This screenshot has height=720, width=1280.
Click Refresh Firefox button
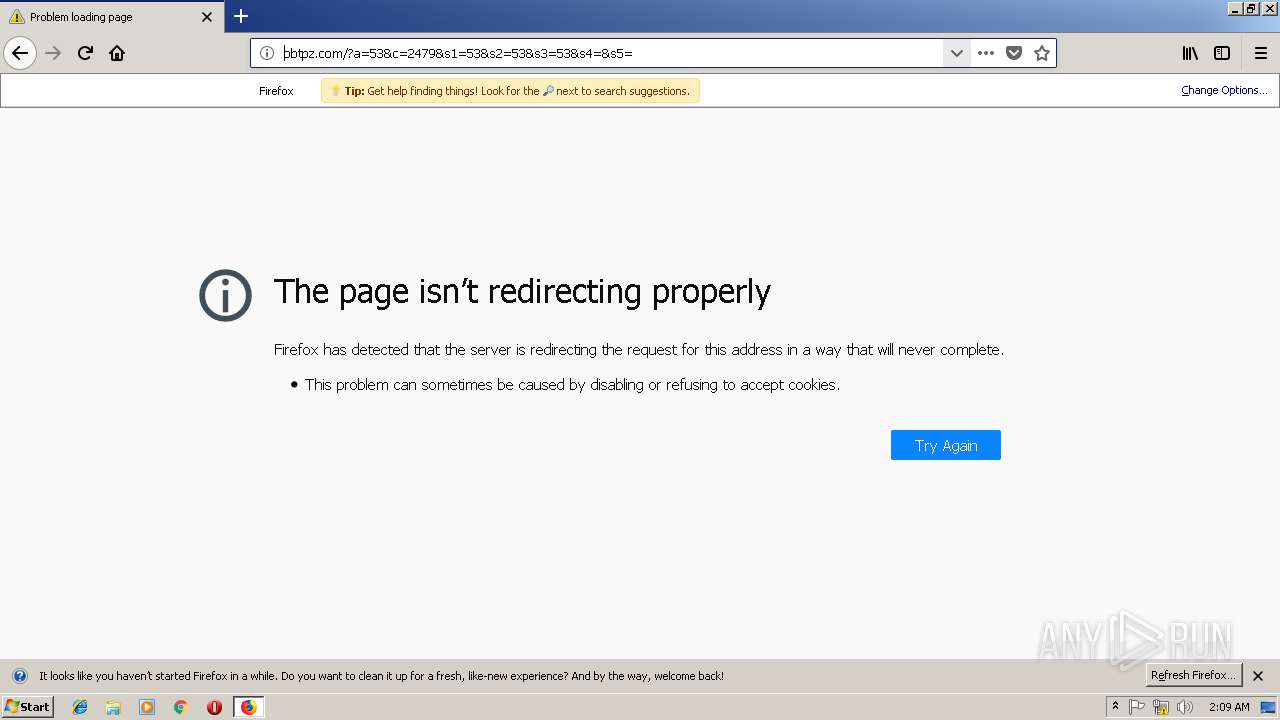1194,675
